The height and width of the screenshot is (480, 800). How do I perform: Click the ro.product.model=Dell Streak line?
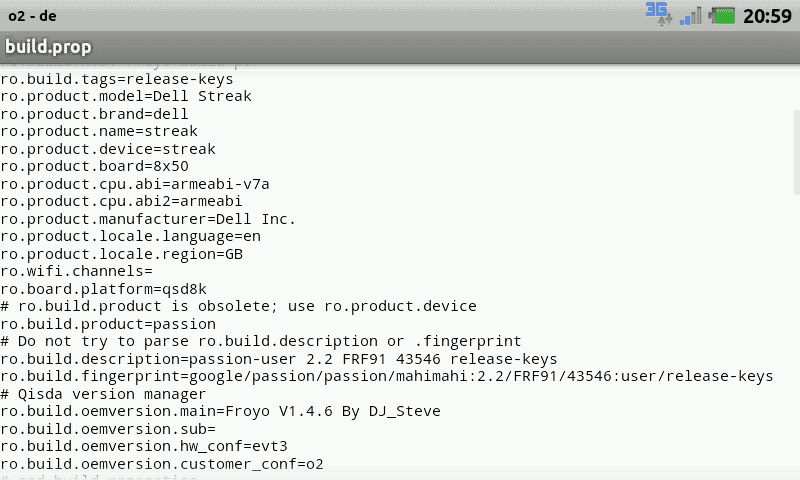(126, 96)
